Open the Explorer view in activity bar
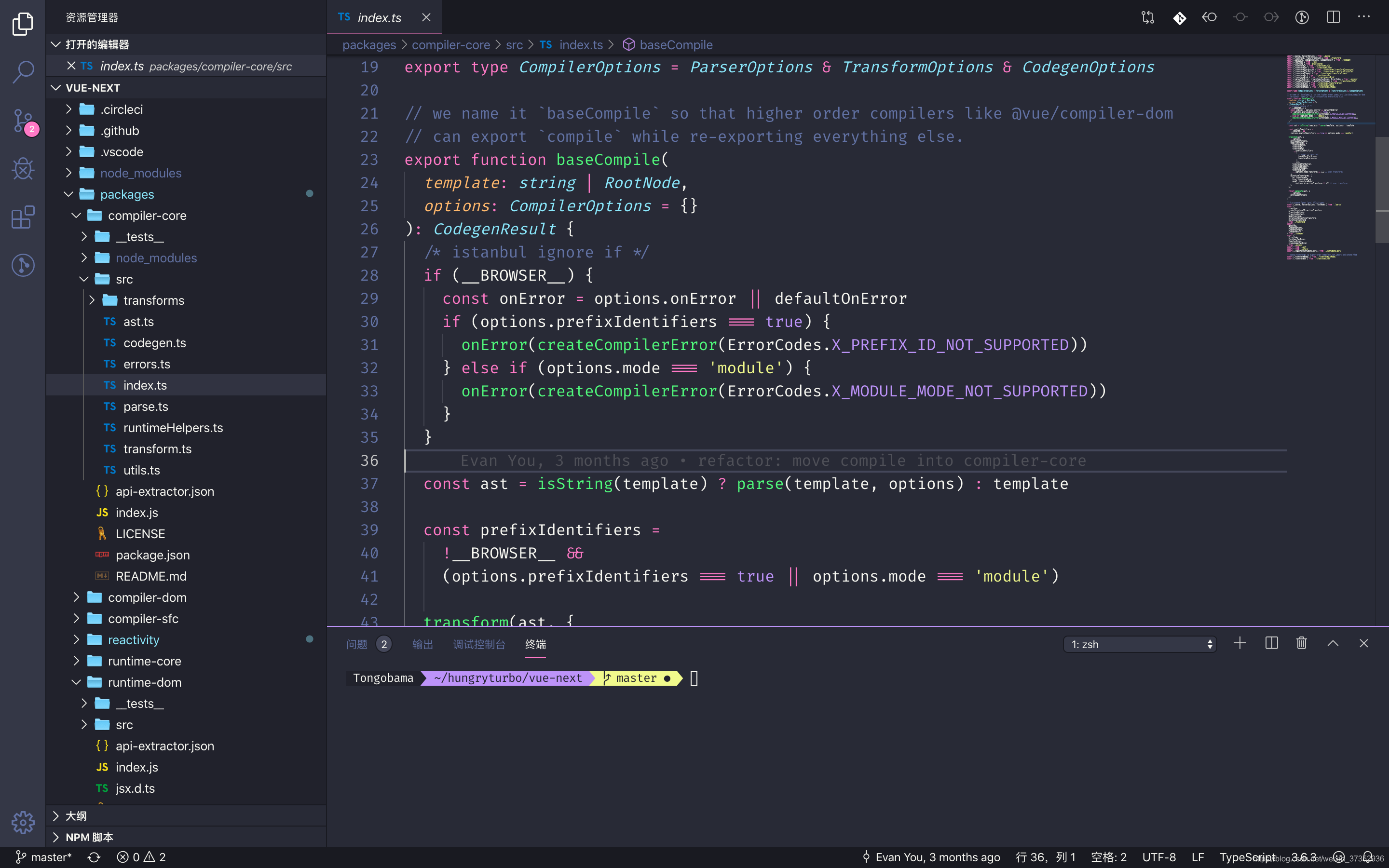 tap(23, 24)
